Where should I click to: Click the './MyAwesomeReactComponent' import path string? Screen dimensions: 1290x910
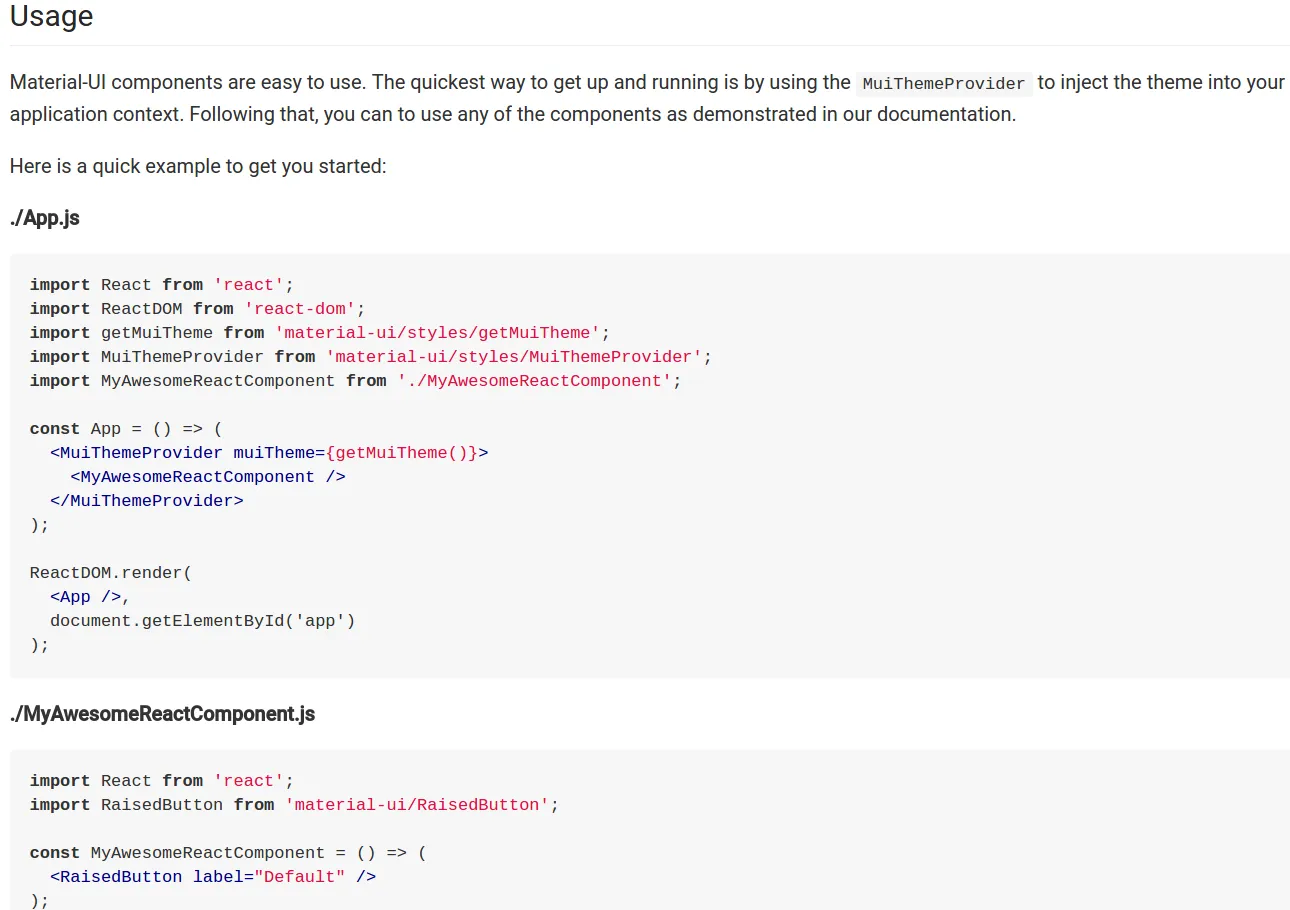(x=534, y=381)
